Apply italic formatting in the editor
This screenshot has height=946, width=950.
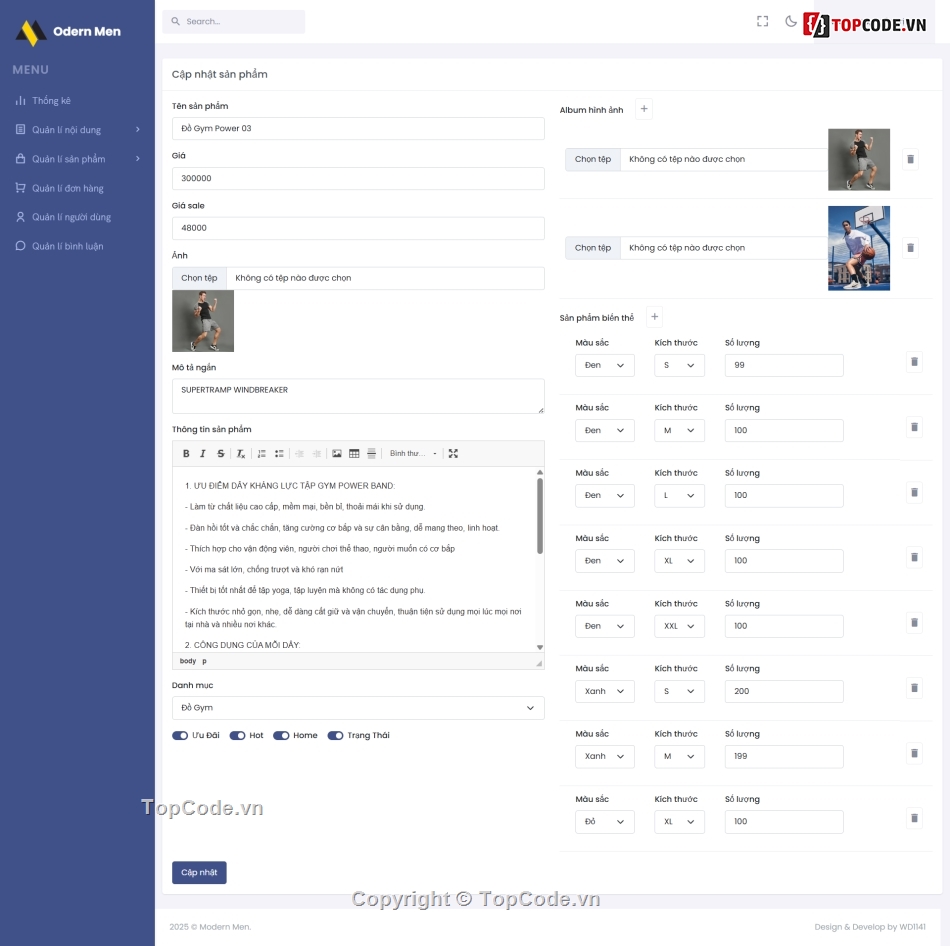point(203,454)
